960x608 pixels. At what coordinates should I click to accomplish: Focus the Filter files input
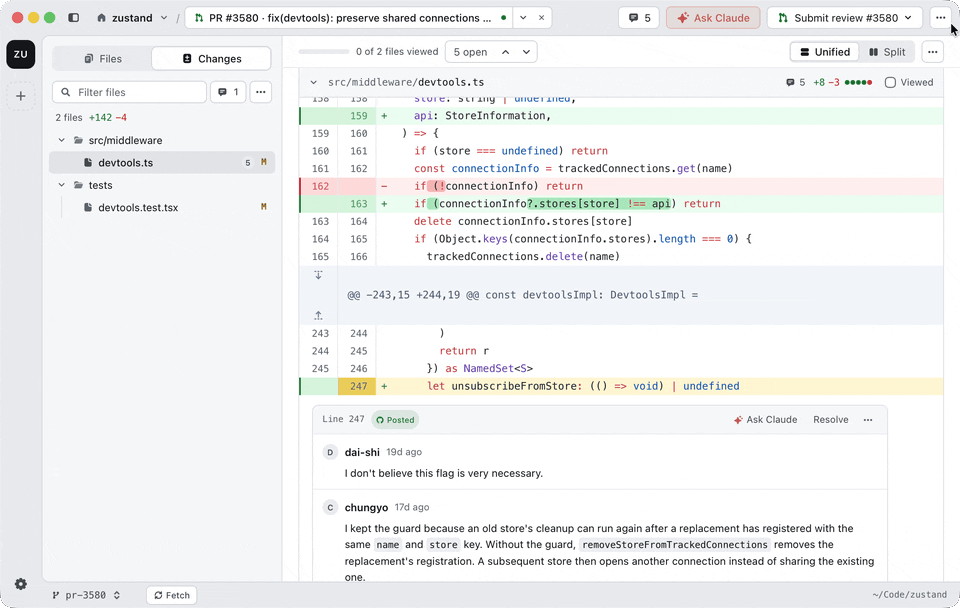point(130,92)
